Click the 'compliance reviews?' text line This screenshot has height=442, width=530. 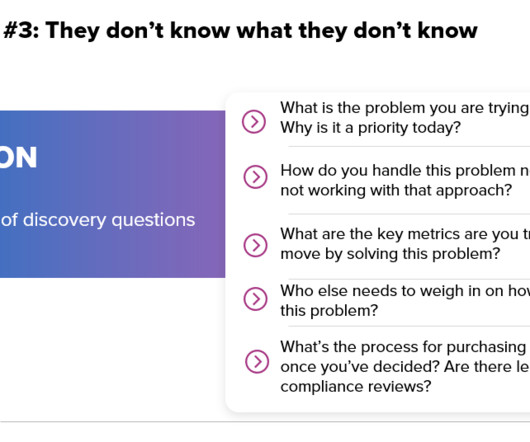click(x=356, y=387)
